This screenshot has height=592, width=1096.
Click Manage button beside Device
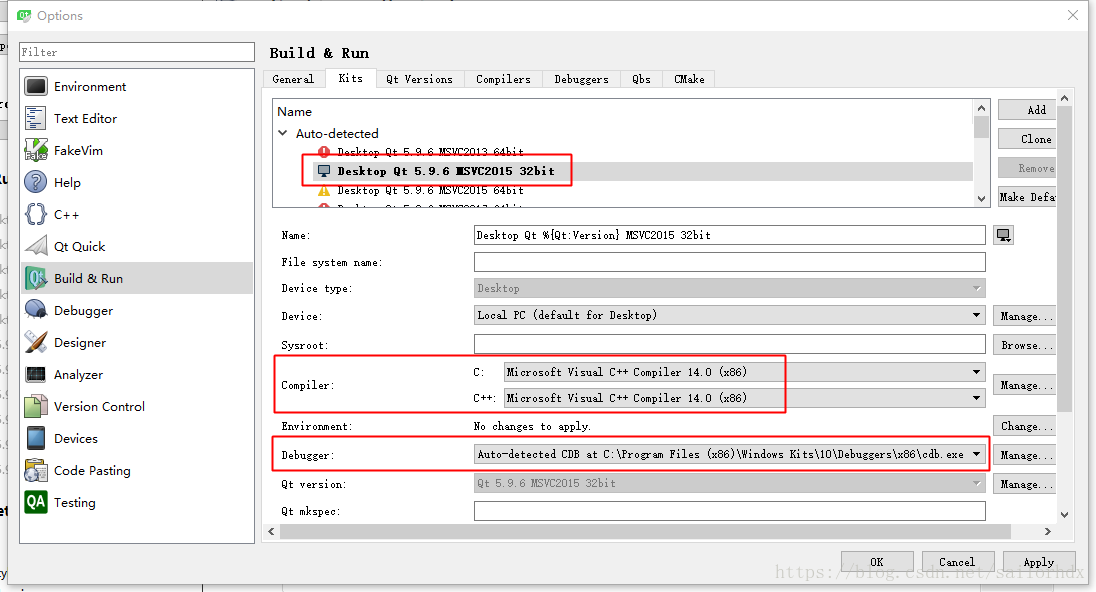1024,316
